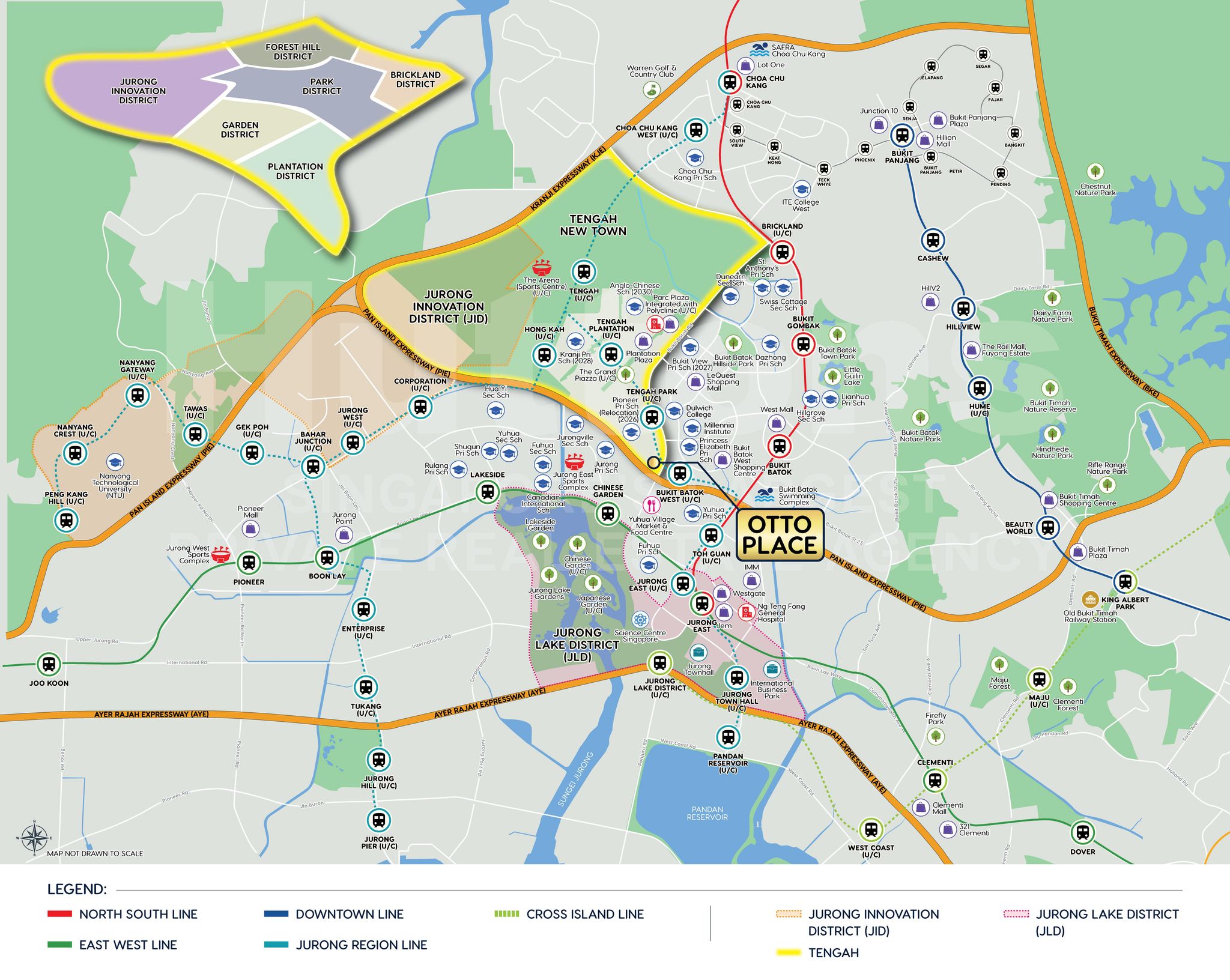Click the West Coast (U/C) station icon
Screen dimensions: 1230x980
(871, 830)
